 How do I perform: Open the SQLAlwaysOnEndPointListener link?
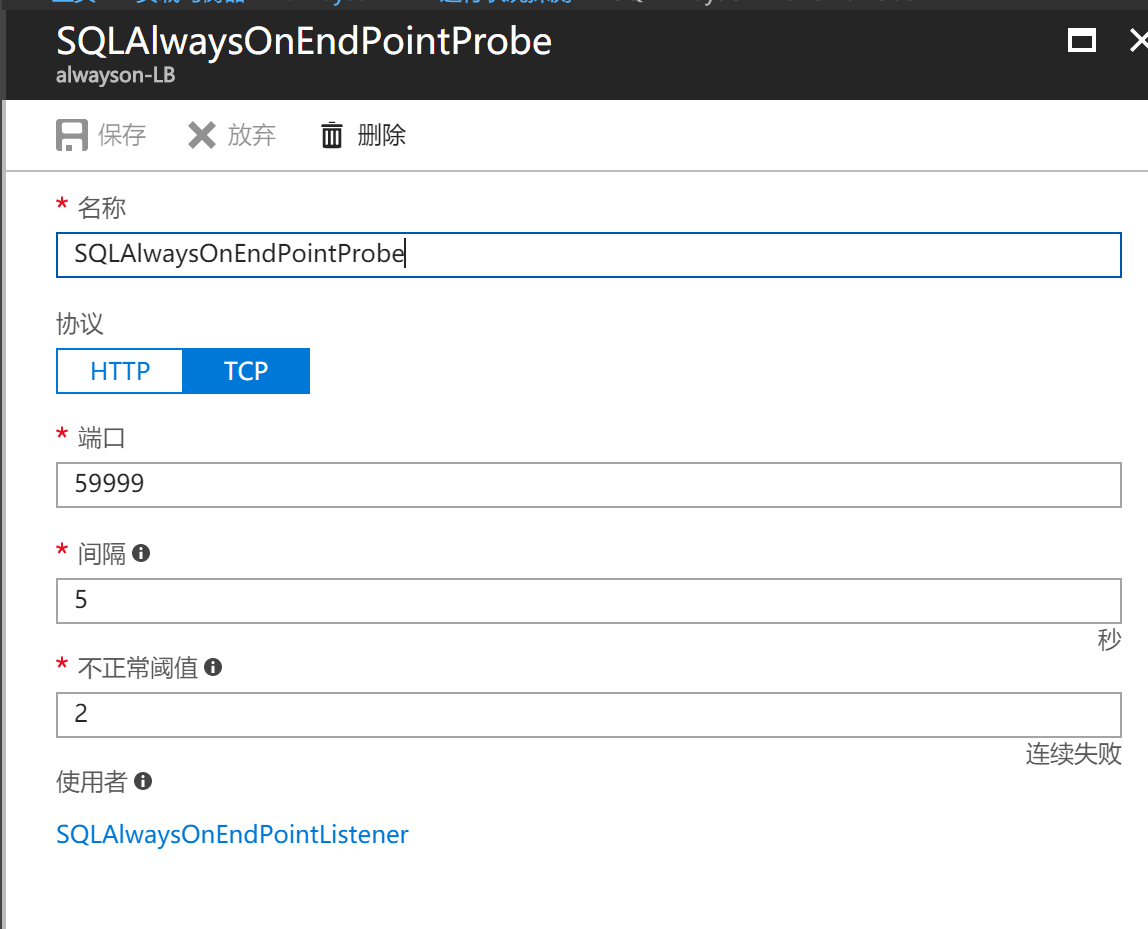pos(232,834)
